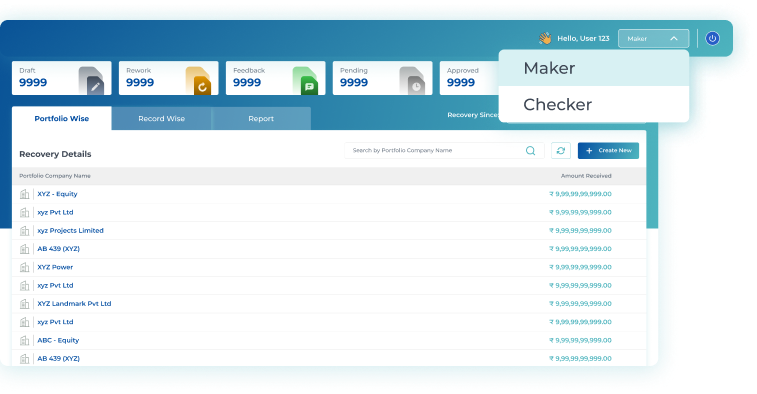Click the Create New button

click(608, 151)
